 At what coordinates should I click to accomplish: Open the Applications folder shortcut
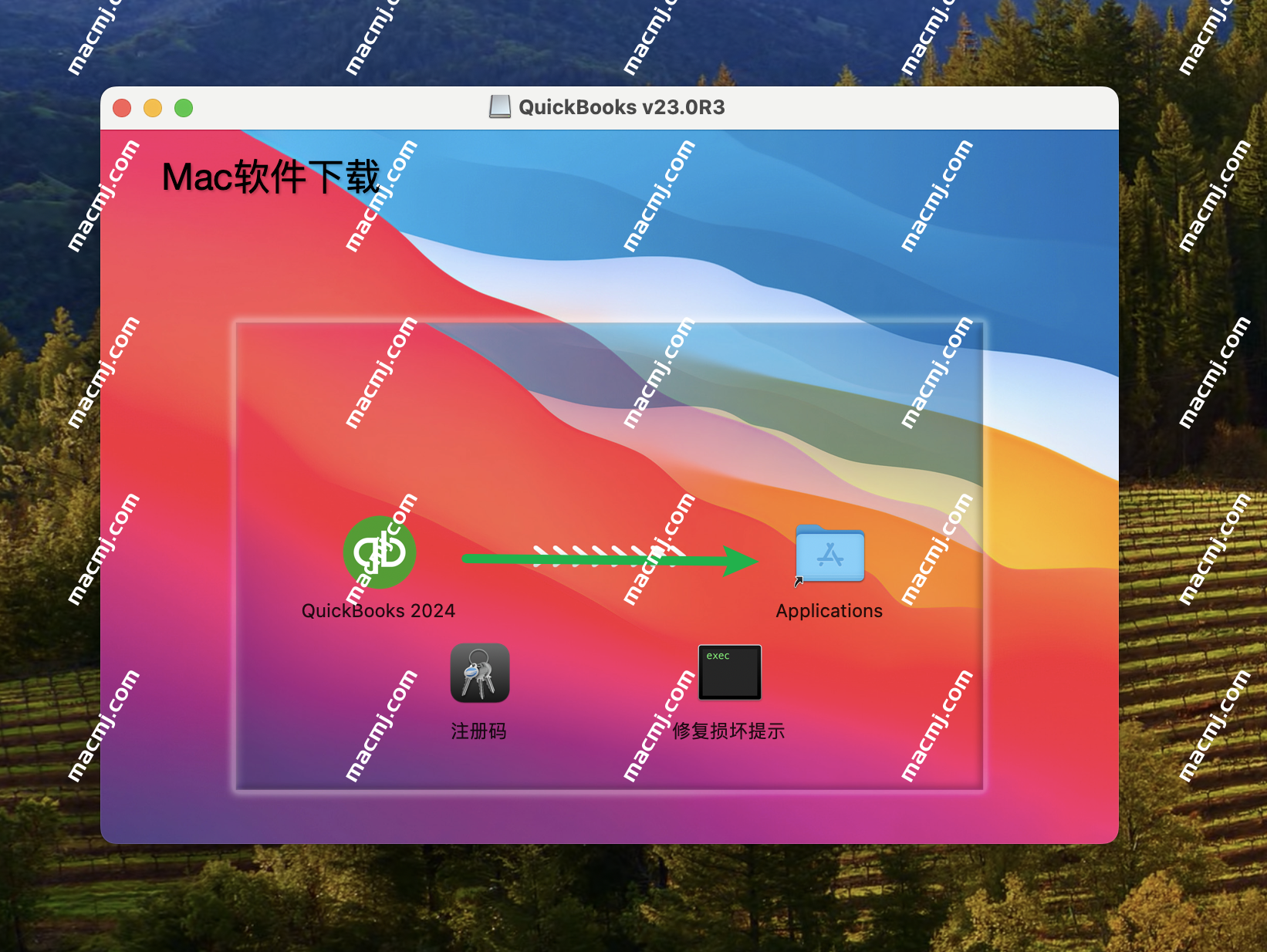[x=829, y=554]
